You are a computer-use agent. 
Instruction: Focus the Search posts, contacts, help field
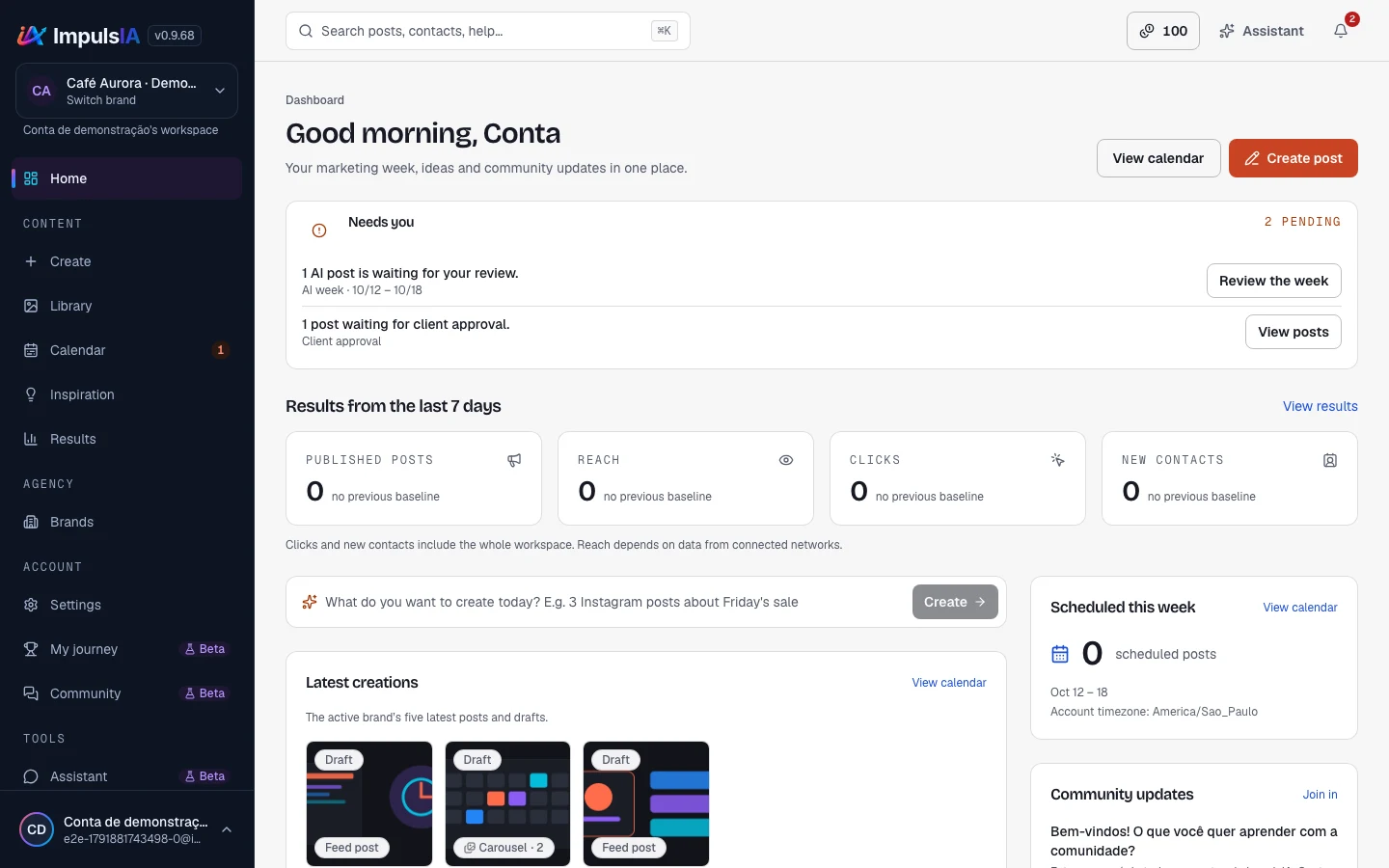488,31
